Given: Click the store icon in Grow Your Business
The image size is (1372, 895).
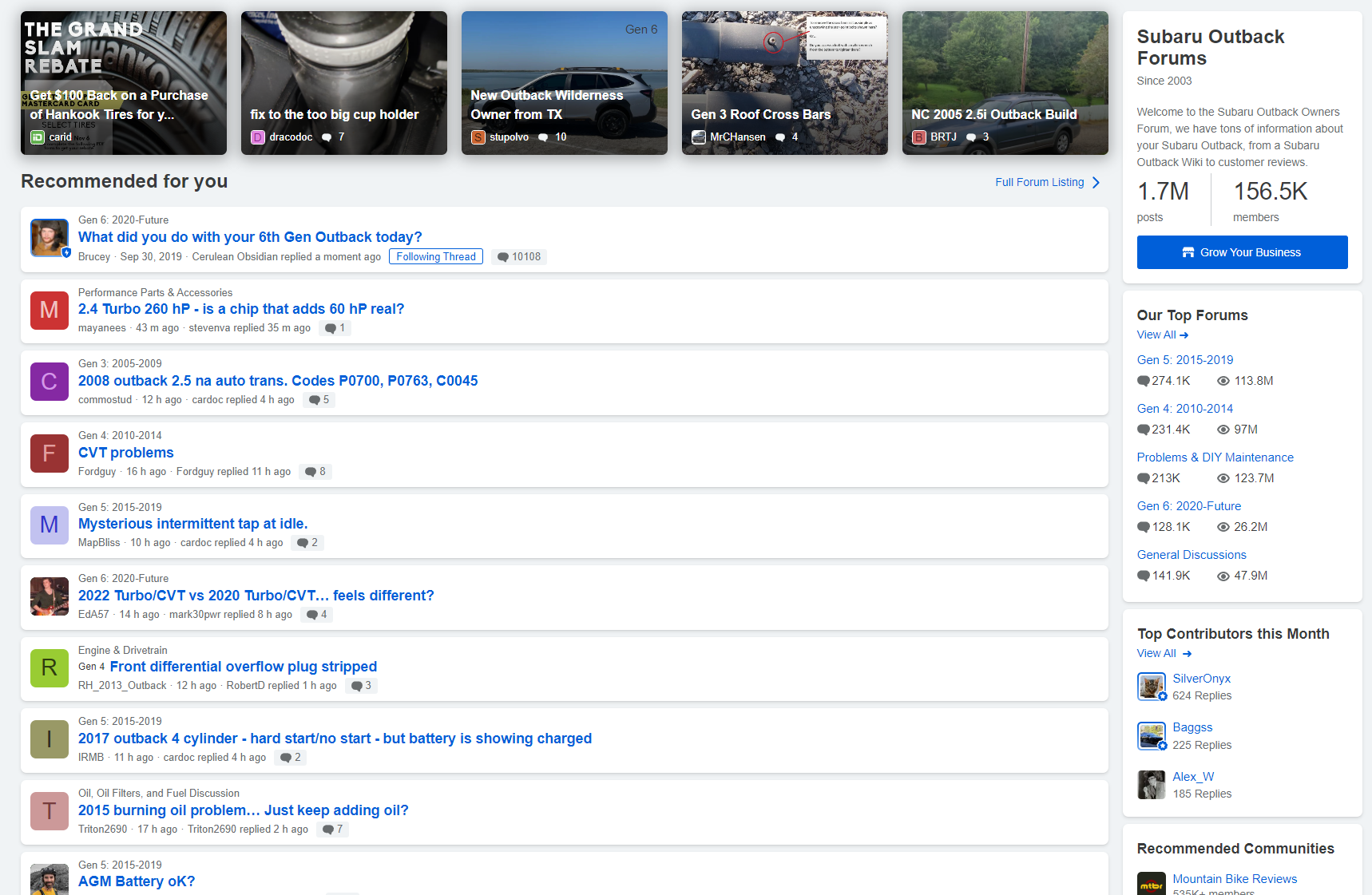Looking at the screenshot, I should coord(1188,252).
